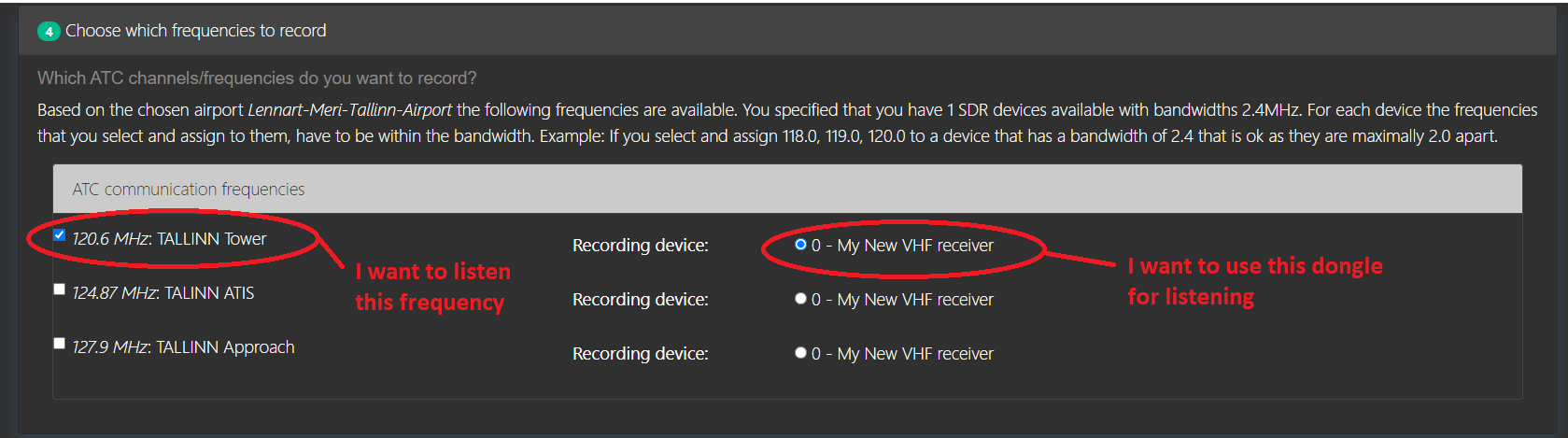This screenshot has height=438, width=1568.
Task: Click the 127.9 MHz TALLINN Approach label
Action: pyautogui.click(x=183, y=347)
